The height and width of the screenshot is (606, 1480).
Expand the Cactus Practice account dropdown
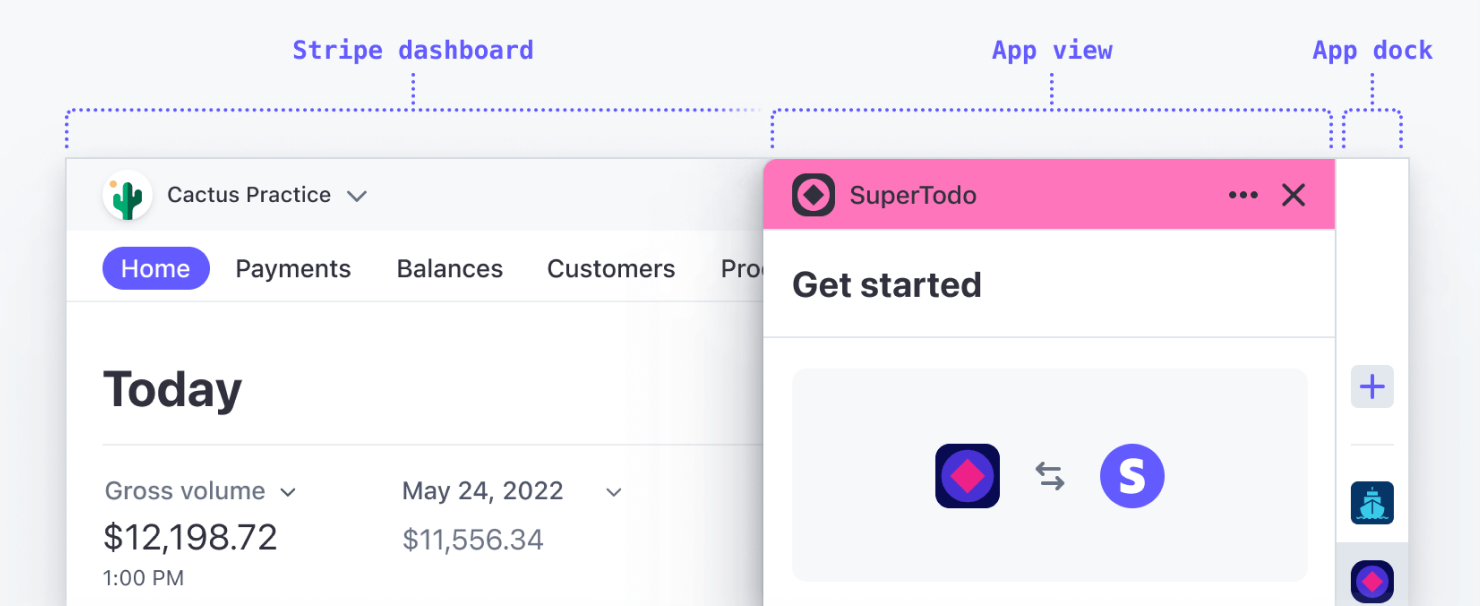click(x=356, y=196)
